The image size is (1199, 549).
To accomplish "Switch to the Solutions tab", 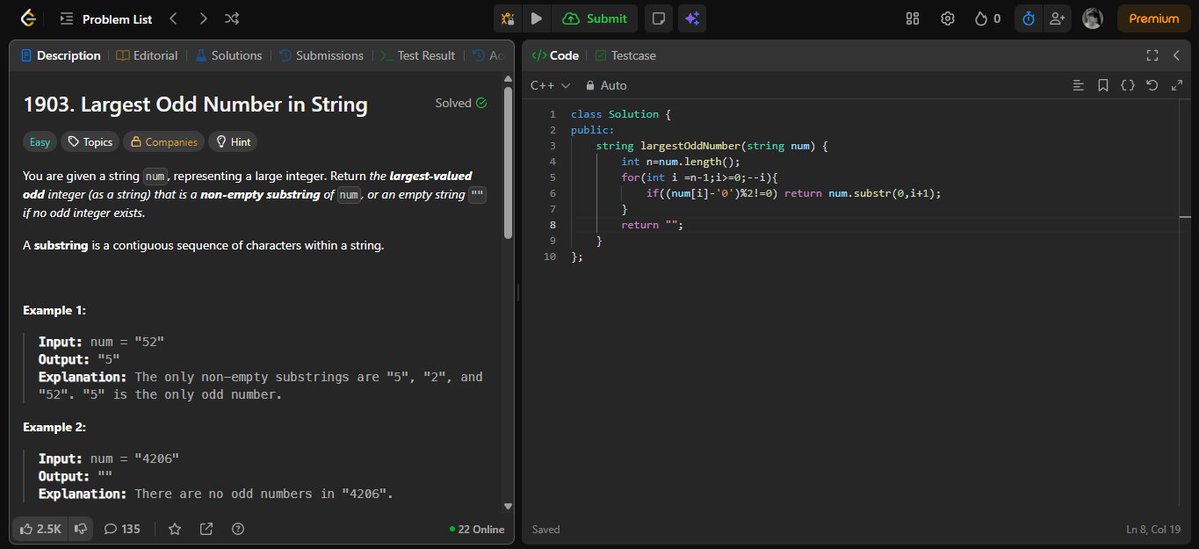I will (228, 56).
